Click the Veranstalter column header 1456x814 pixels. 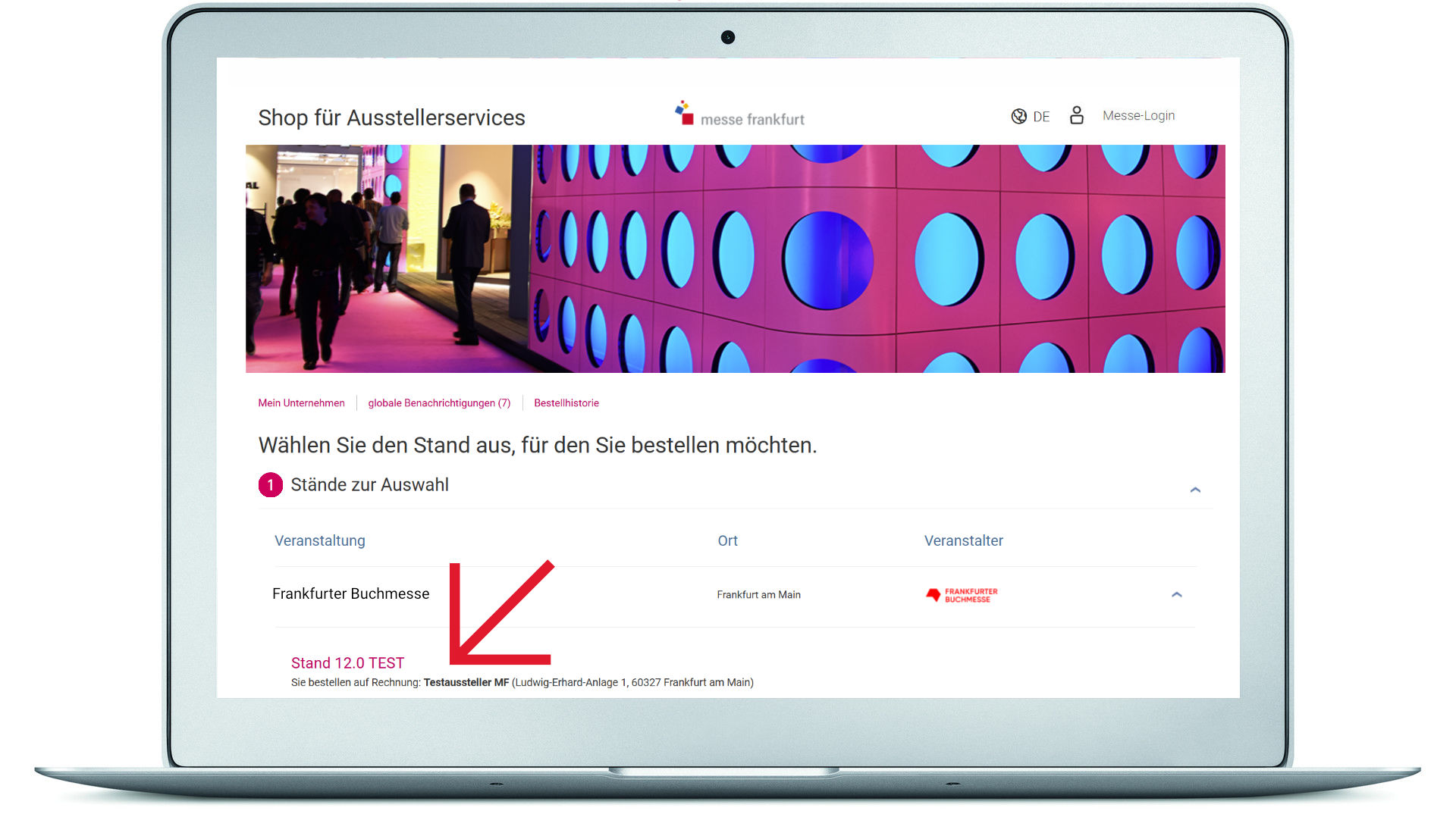click(x=963, y=540)
